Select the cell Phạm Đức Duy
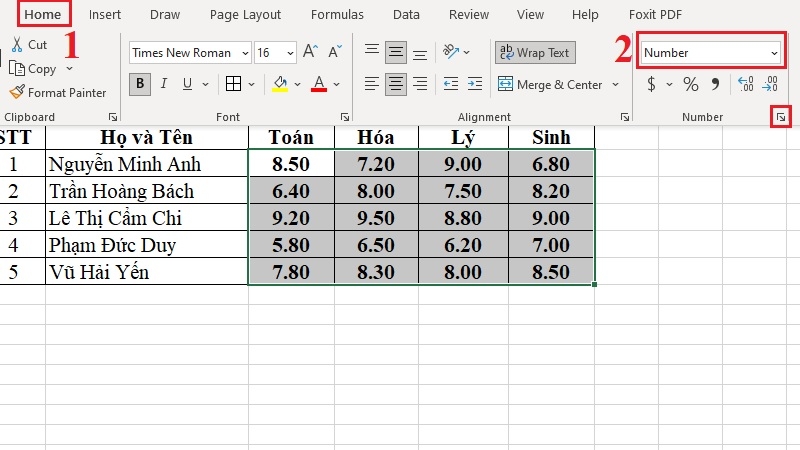Screen dimensions: 800x450 (x=147, y=245)
